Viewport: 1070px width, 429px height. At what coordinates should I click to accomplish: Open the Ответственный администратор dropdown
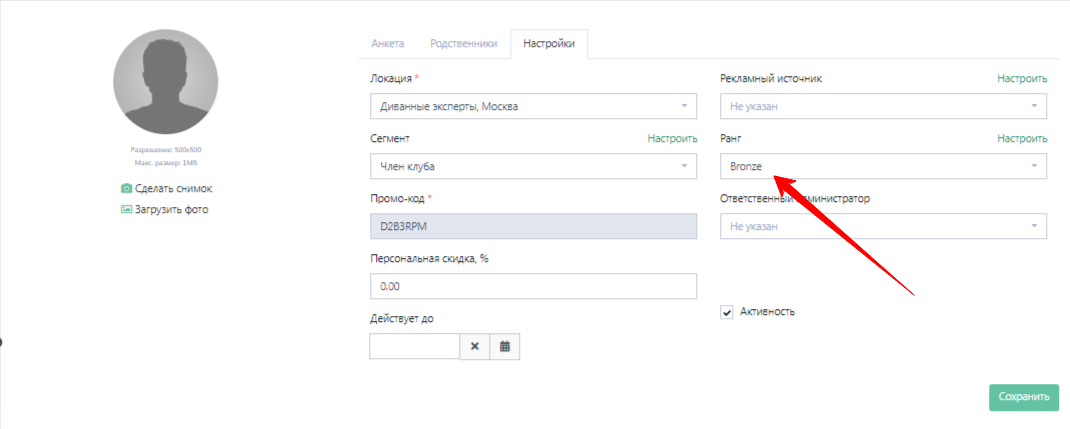click(884, 226)
